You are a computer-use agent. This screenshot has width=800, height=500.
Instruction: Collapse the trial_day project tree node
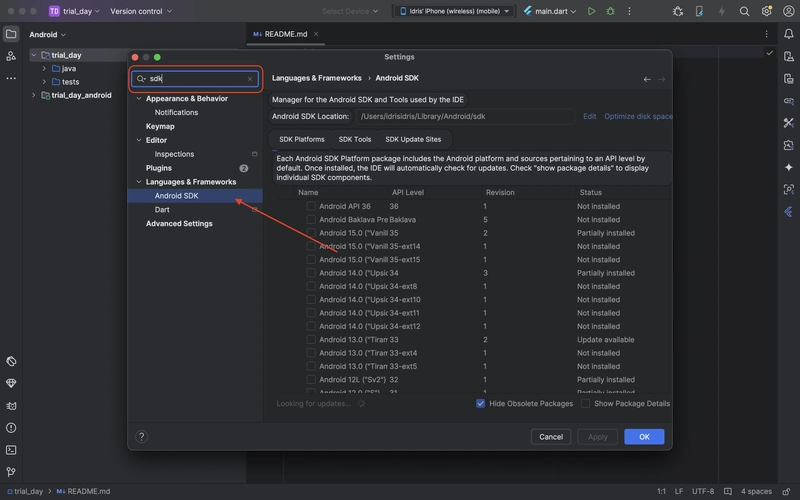click(34, 55)
